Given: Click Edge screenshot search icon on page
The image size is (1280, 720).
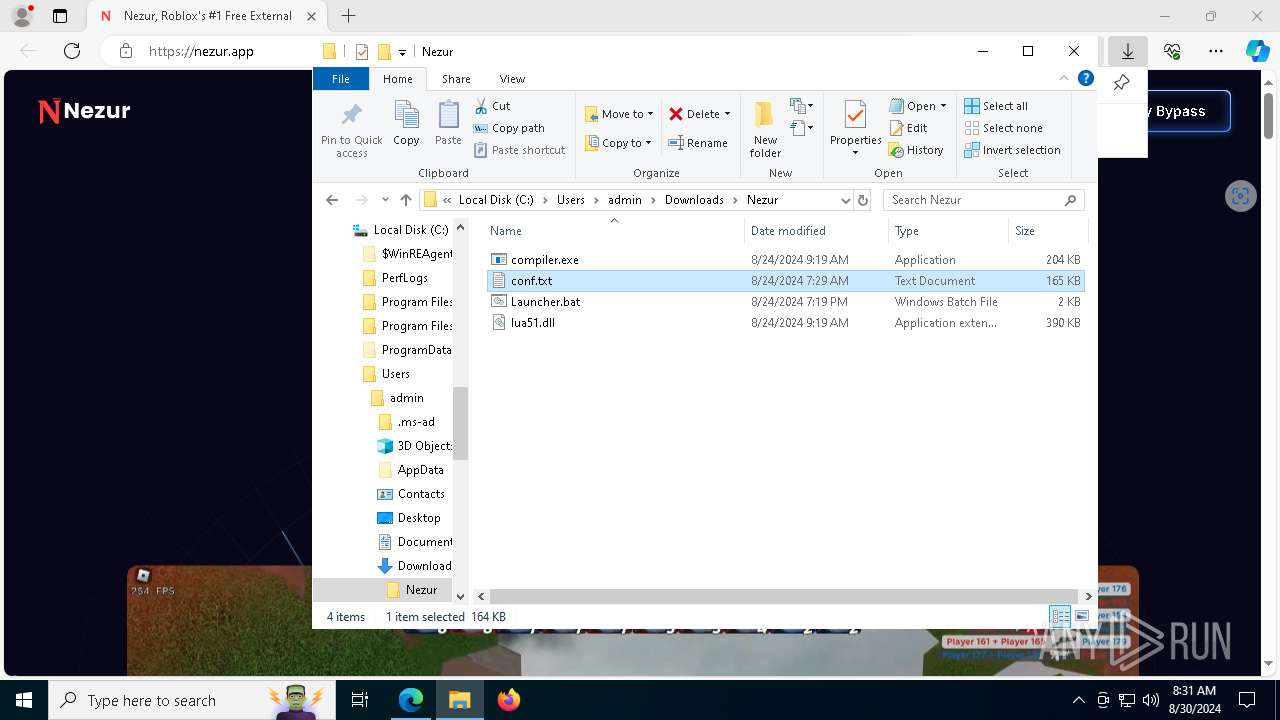Looking at the screenshot, I should [1240, 195].
